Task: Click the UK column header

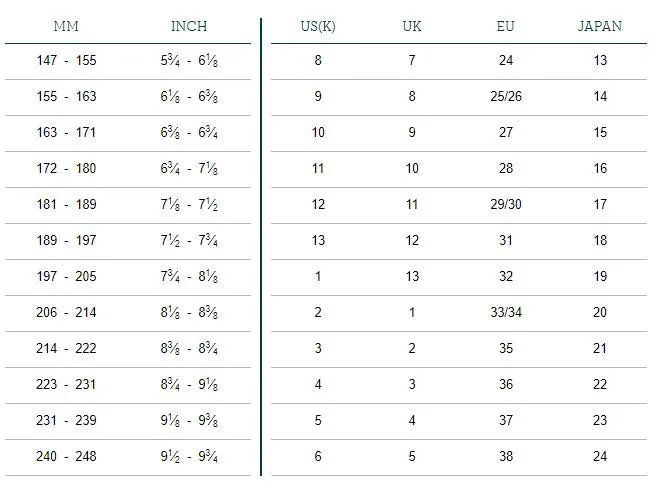Action: coord(411,27)
